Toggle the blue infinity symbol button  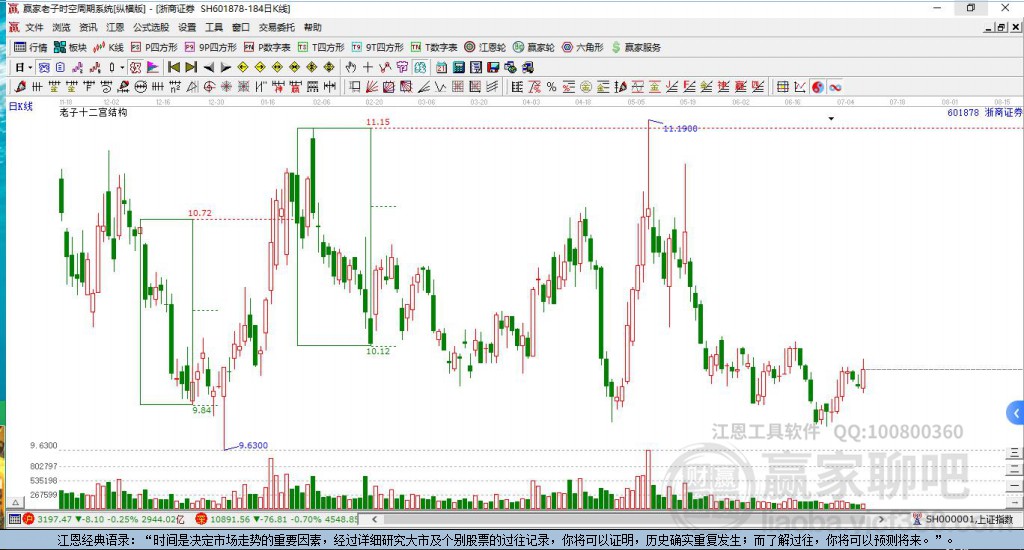[x=835, y=87]
